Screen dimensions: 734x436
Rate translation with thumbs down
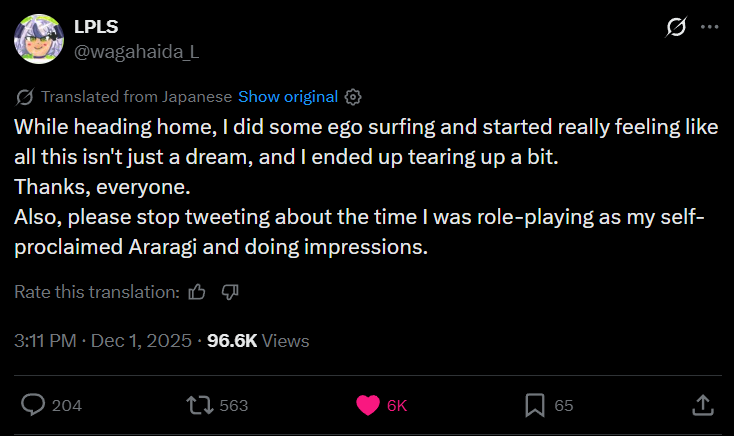click(x=229, y=292)
